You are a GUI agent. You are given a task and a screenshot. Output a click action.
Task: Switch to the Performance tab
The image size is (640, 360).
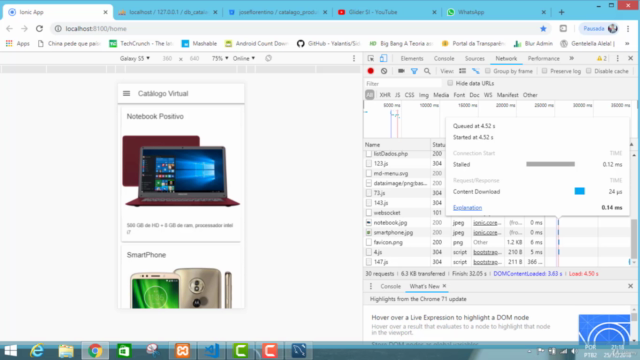(x=543, y=58)
